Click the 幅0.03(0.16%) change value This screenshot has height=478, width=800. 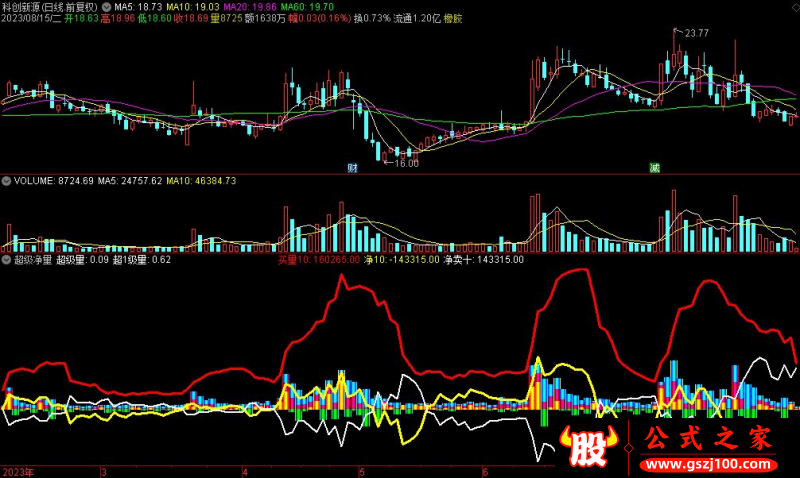[x=320, y=18]
